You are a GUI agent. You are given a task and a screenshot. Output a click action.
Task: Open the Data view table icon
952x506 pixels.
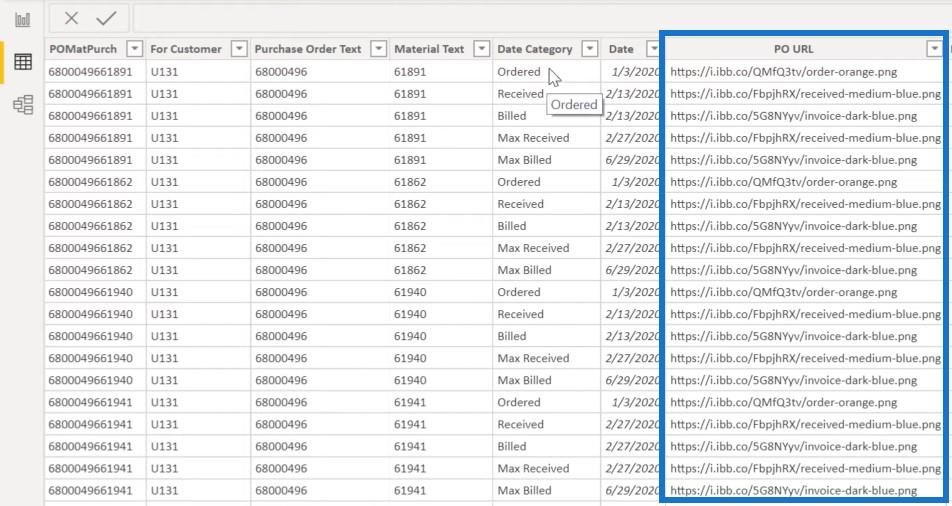pos(23,61)
